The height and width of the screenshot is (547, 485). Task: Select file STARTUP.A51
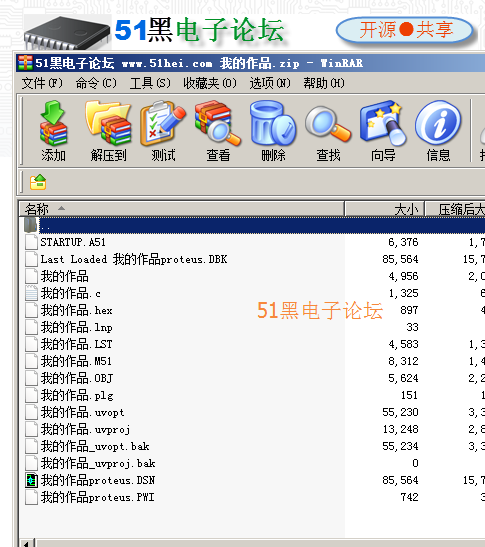[73, 242]
